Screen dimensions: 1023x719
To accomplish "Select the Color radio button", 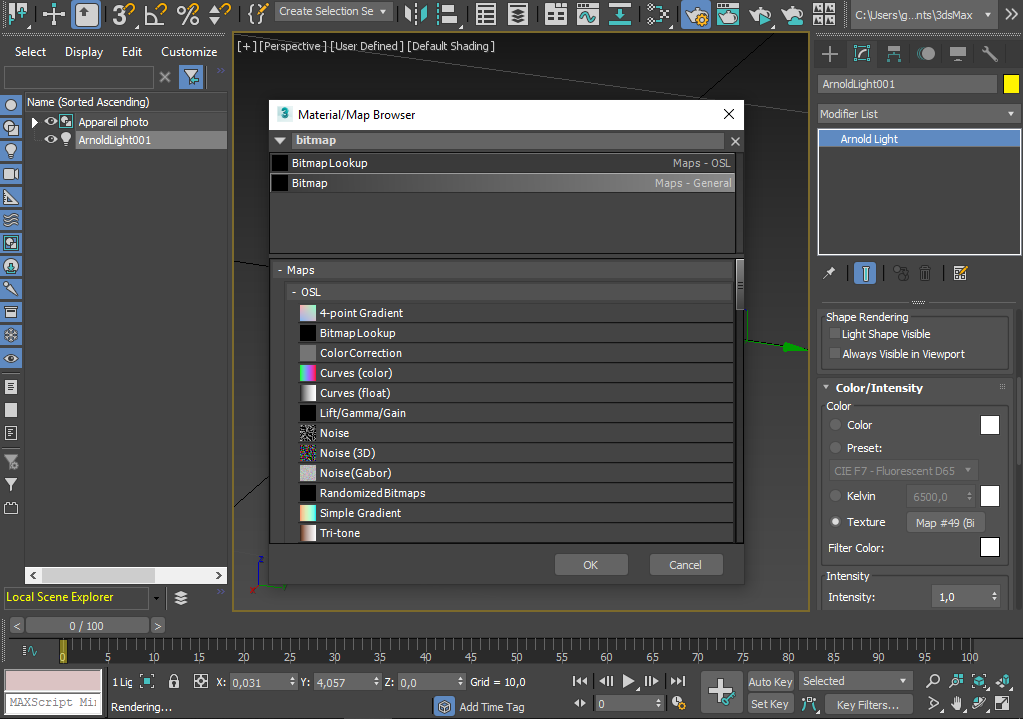I will (835, 424).
